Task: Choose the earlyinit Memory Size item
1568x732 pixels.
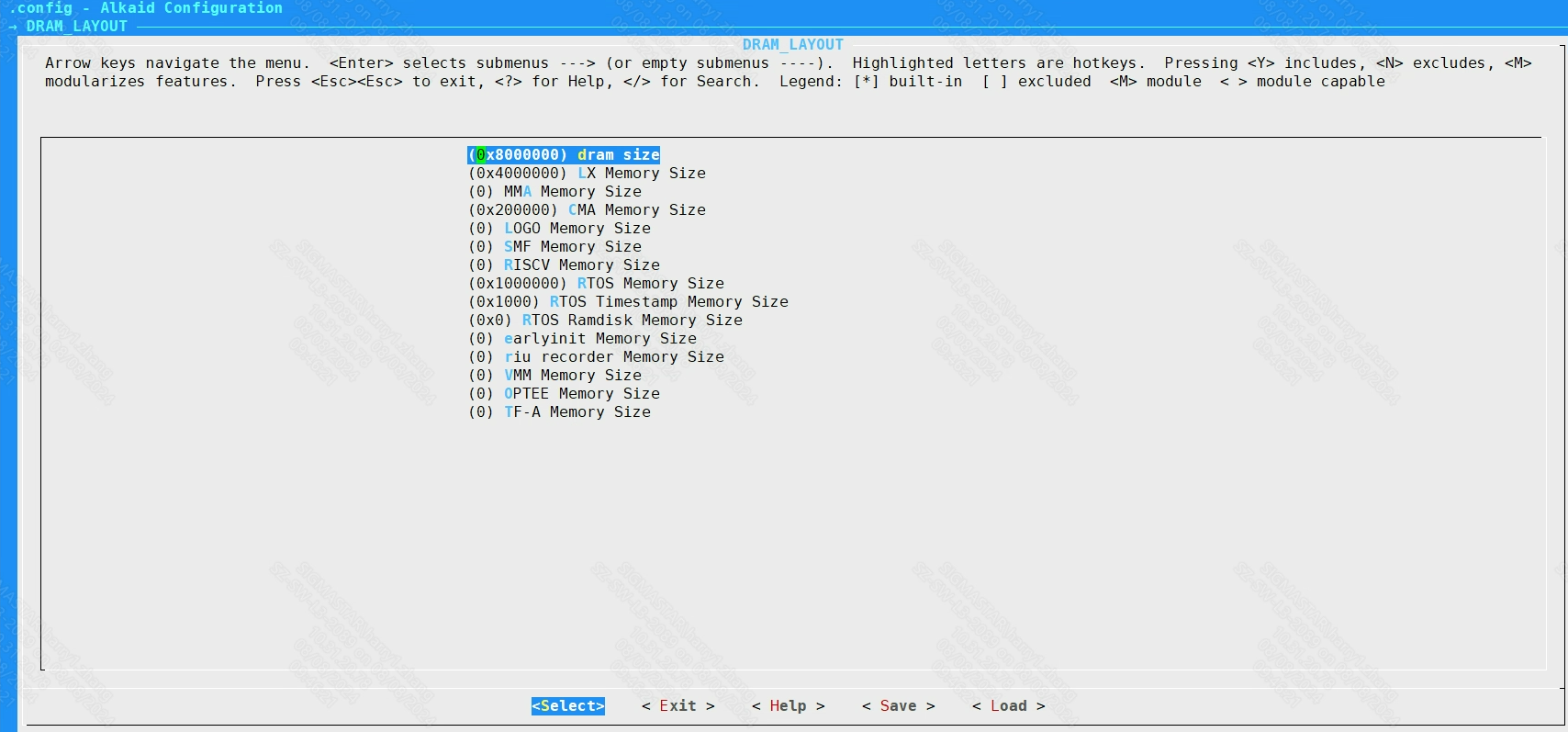Action: point(582,339)
